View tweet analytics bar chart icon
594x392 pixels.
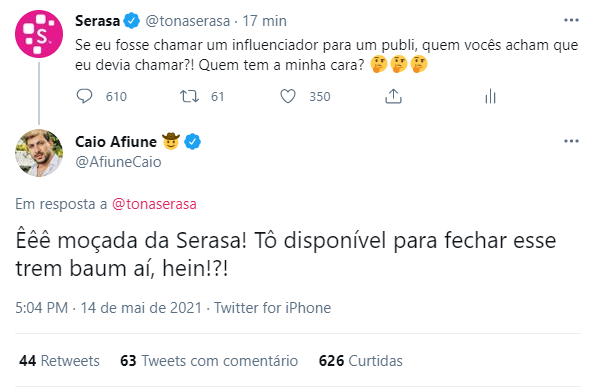(x=490, y=97)
